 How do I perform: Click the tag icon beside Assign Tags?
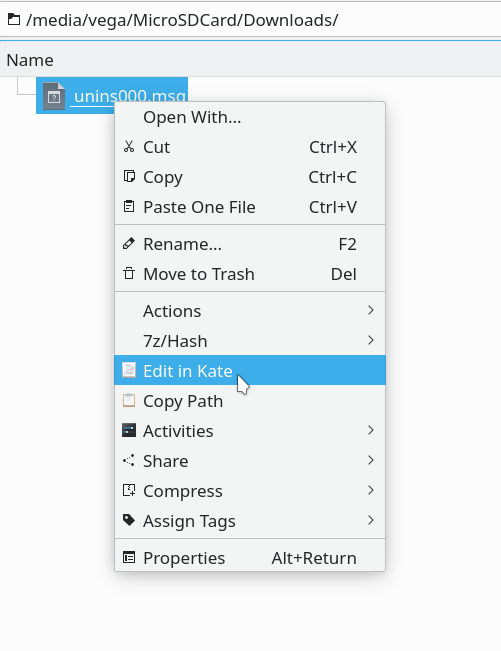tap(129, 520)
